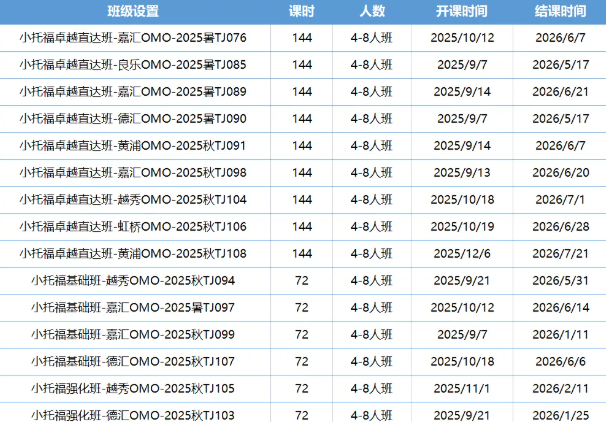Click 4-8人班 cell in TJ076 row
The image size is (606, 422).
[372, 37]
